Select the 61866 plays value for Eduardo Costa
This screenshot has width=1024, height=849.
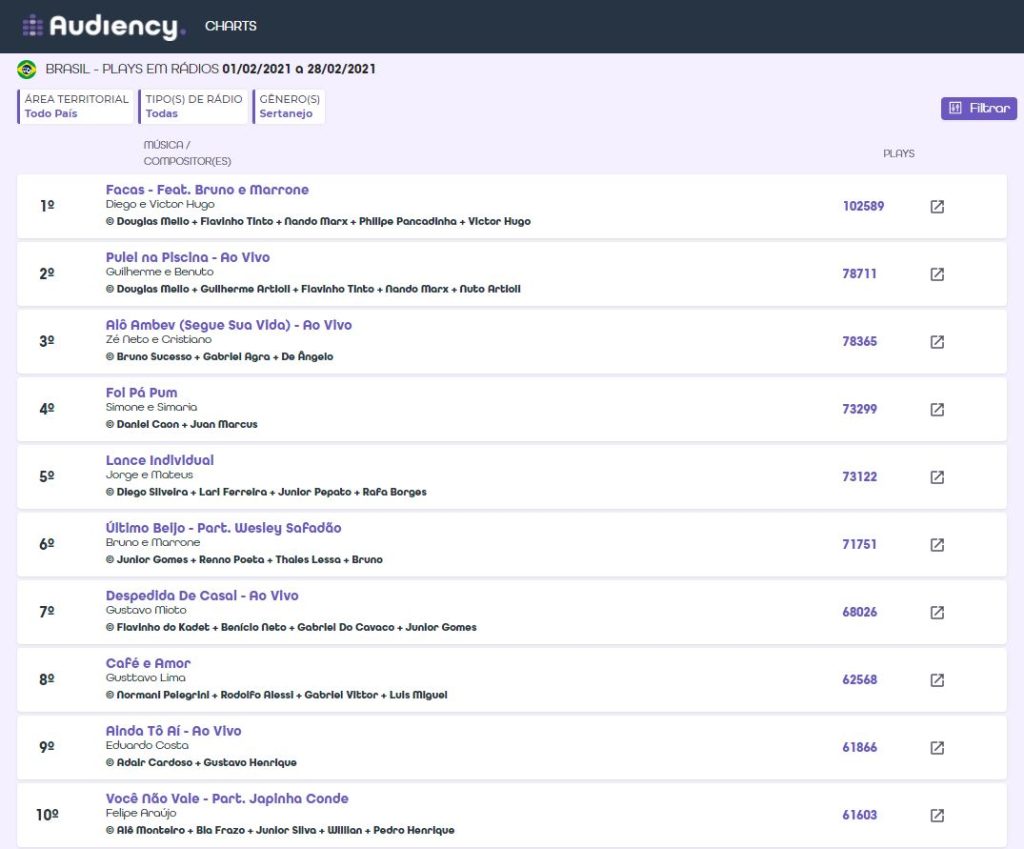(x=859, y=748)
